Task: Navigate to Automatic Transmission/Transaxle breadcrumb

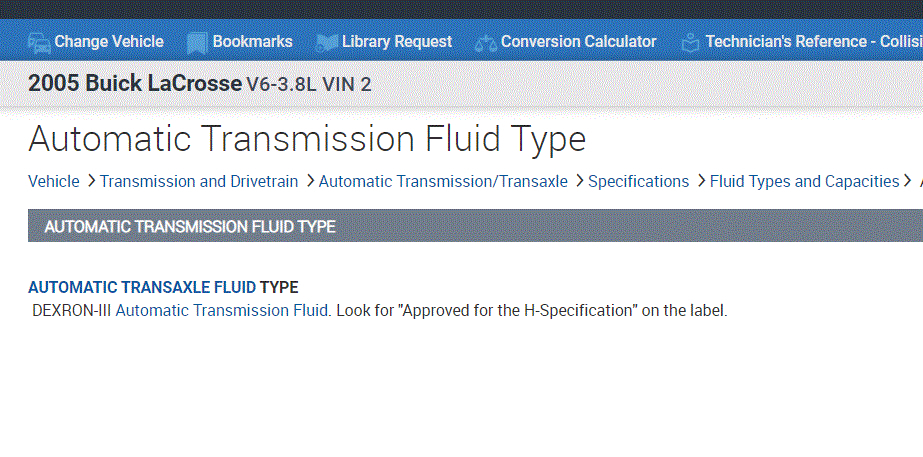Action: point(443,181)
